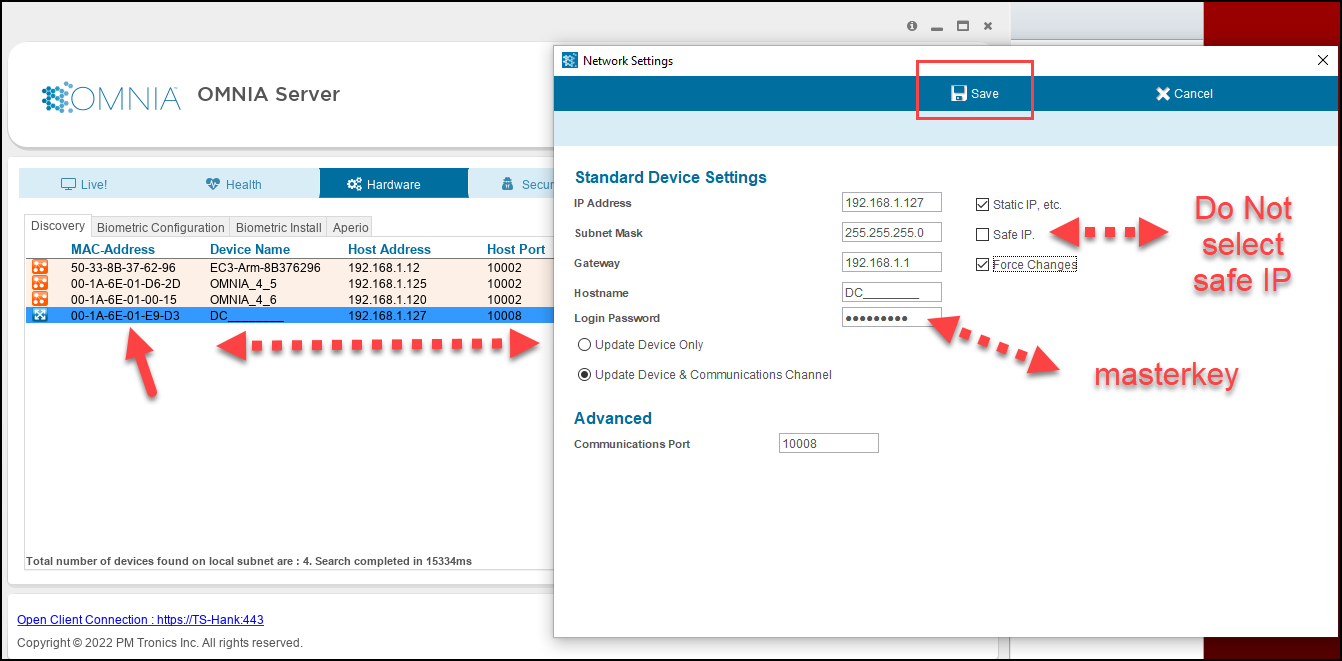Screen dimensions: 1342x661
Task: Close the Network Settings dialog
Action: 1323,60
